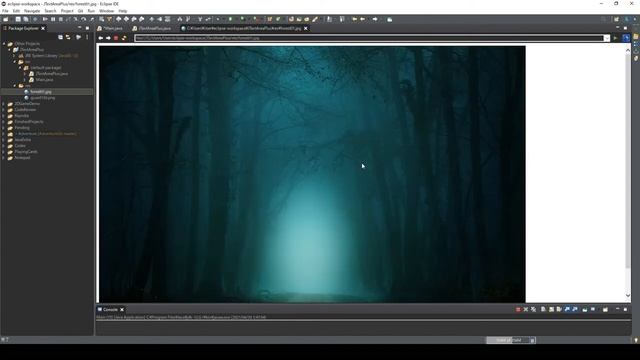This screenshot has width=640, height=360.
Task: Select forest01.jpg in Package Explorer
Action: 41,92
